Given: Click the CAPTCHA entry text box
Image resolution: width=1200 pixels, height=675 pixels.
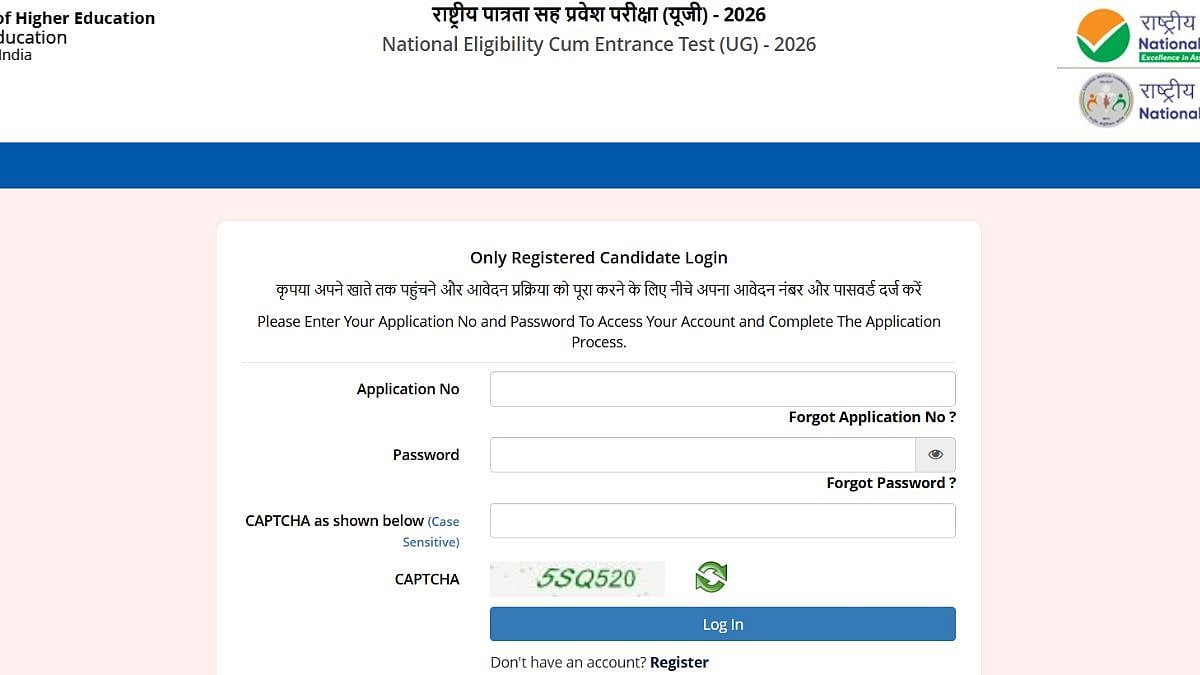Looking at the screenshot, I should tap(722, 520).
